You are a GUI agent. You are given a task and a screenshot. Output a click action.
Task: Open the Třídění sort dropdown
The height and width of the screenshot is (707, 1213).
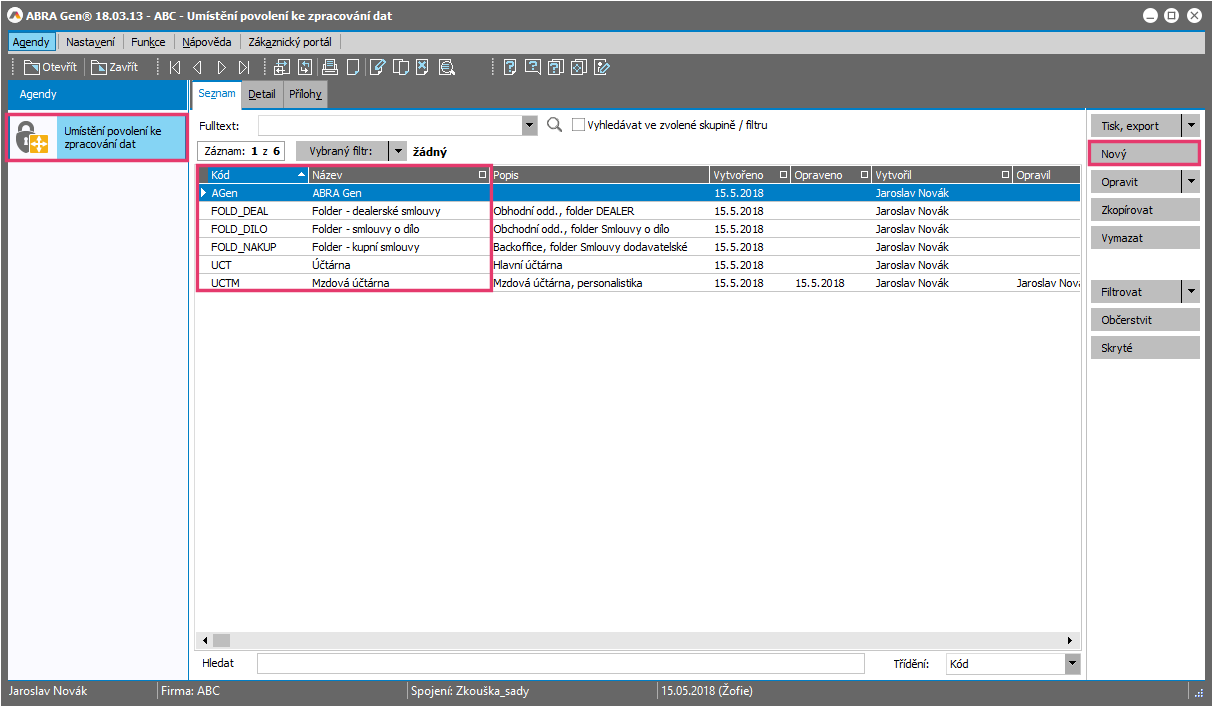click(x=1072, y=663)
